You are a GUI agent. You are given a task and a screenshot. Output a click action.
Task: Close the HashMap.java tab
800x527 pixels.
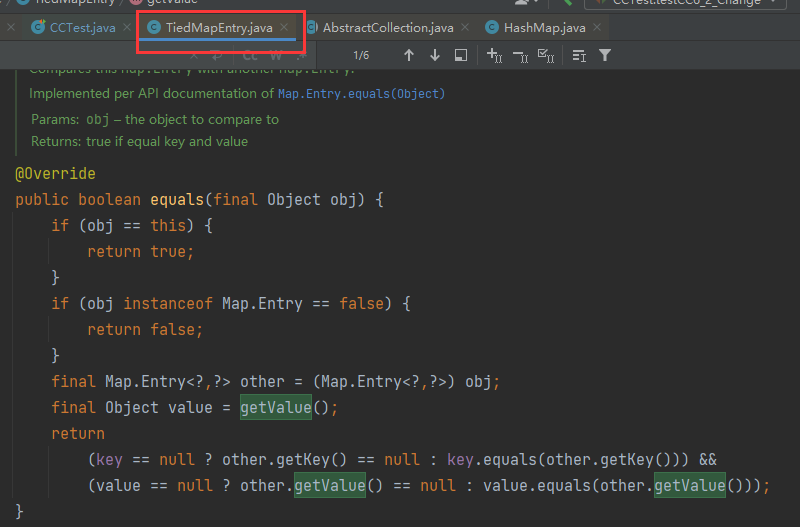[597, 28]
